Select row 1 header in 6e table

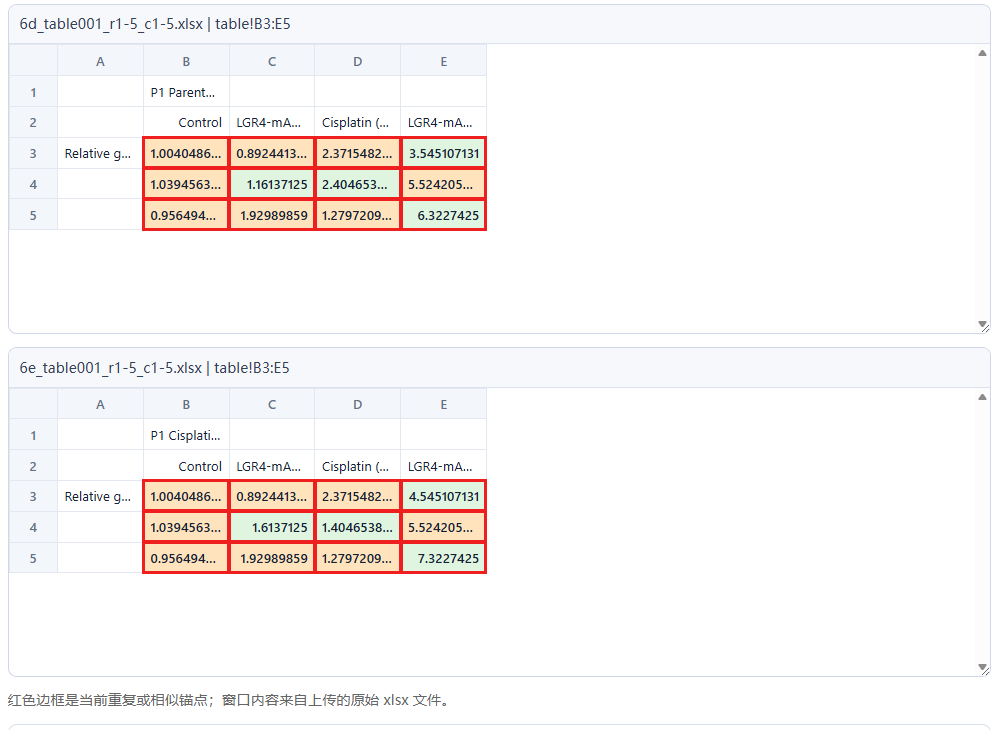[33, 435]
